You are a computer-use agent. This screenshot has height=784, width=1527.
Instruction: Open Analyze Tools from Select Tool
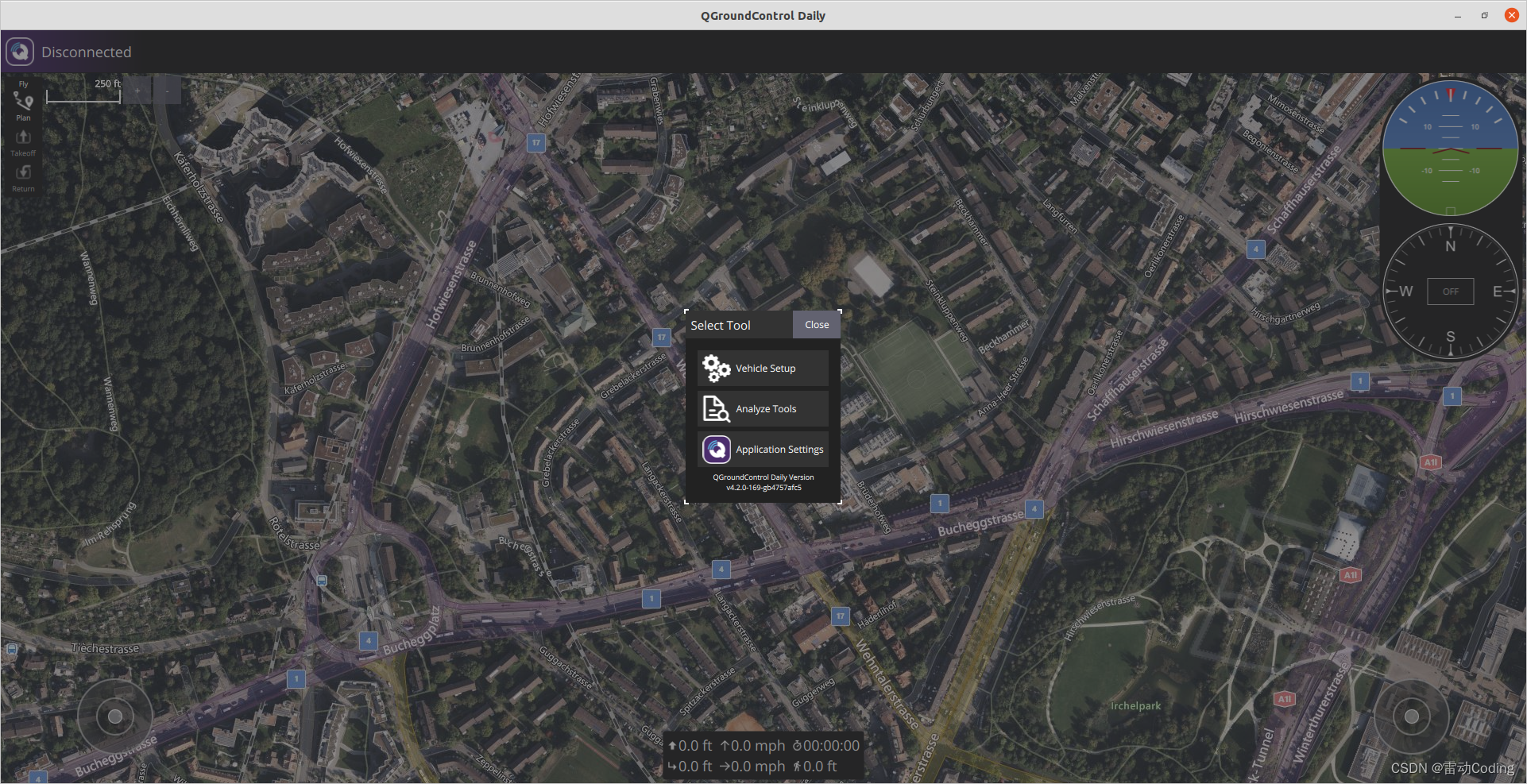[x=763, y=409]
